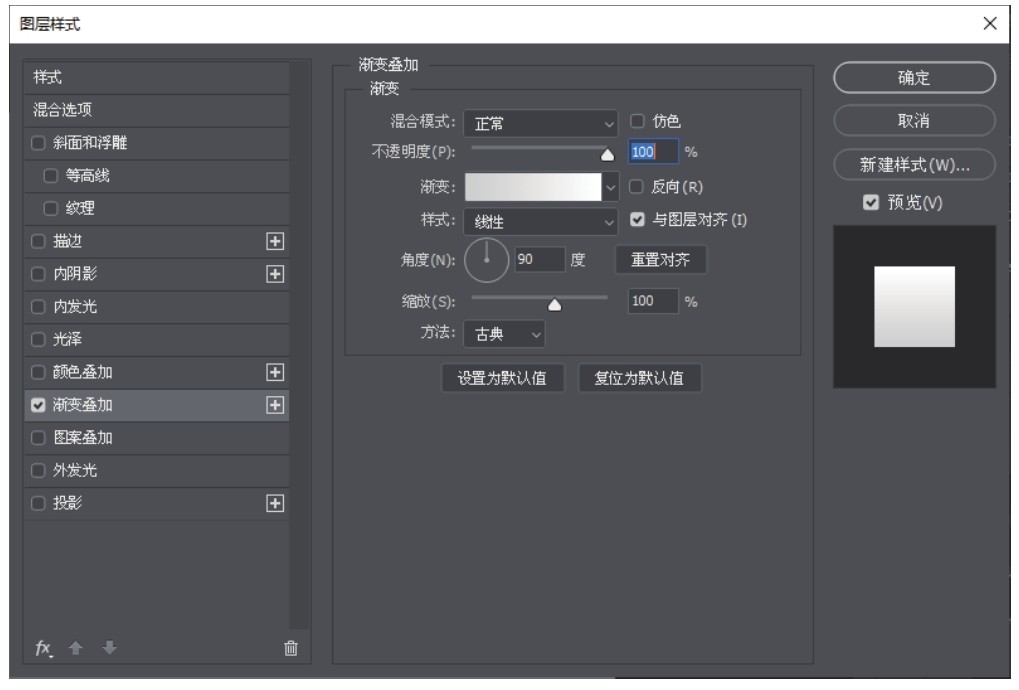Toggle 预览(V) preview checkbox
The height and width of the screenshot is (690, 1019).
point(871,203)
